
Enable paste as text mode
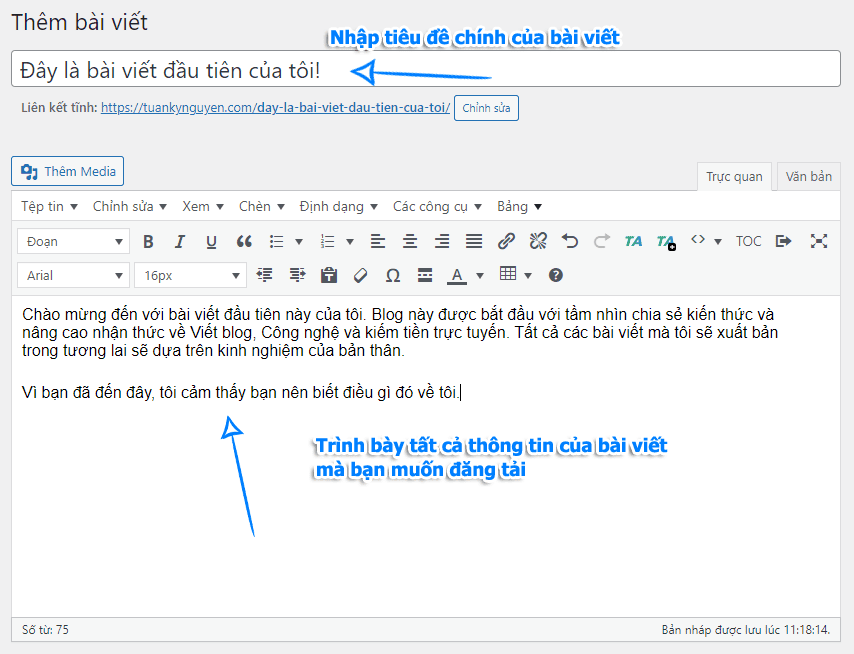tap(327, 274)
